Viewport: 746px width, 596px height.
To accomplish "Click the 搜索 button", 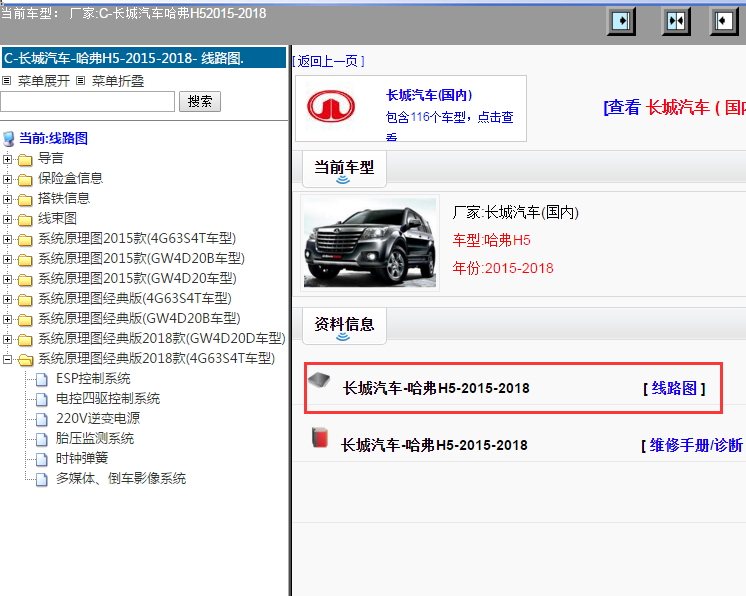I will click(200, 101).
